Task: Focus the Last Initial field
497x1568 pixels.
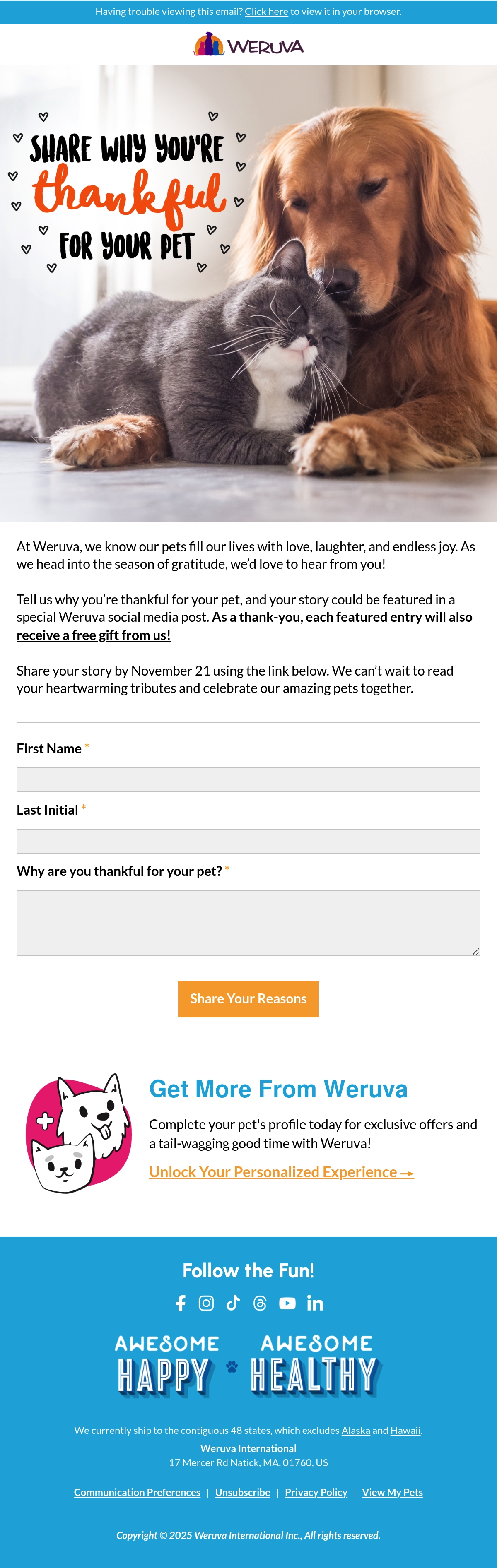Action: (248, 841)
